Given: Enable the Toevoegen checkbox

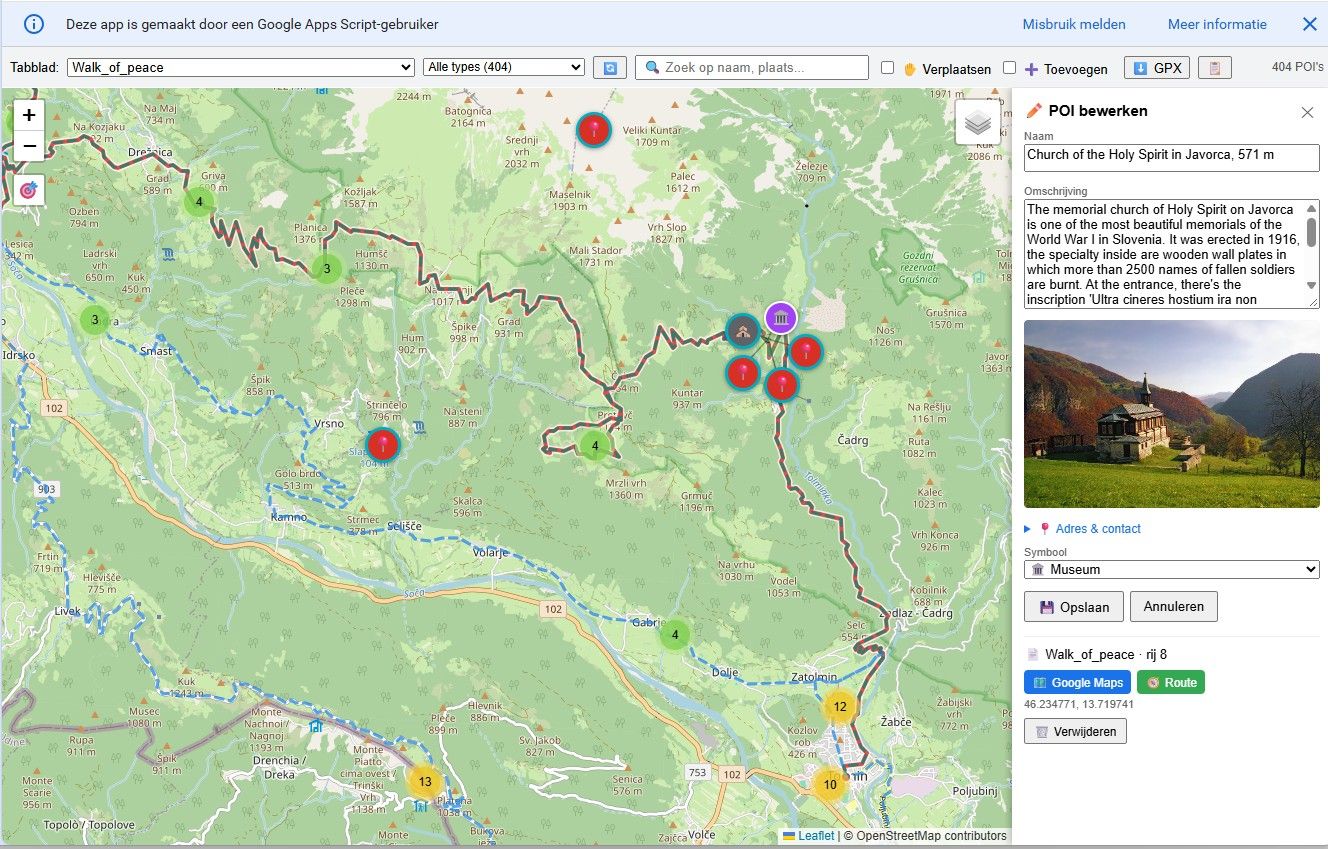Looking at the screenshot, I should coord(1010,68).
